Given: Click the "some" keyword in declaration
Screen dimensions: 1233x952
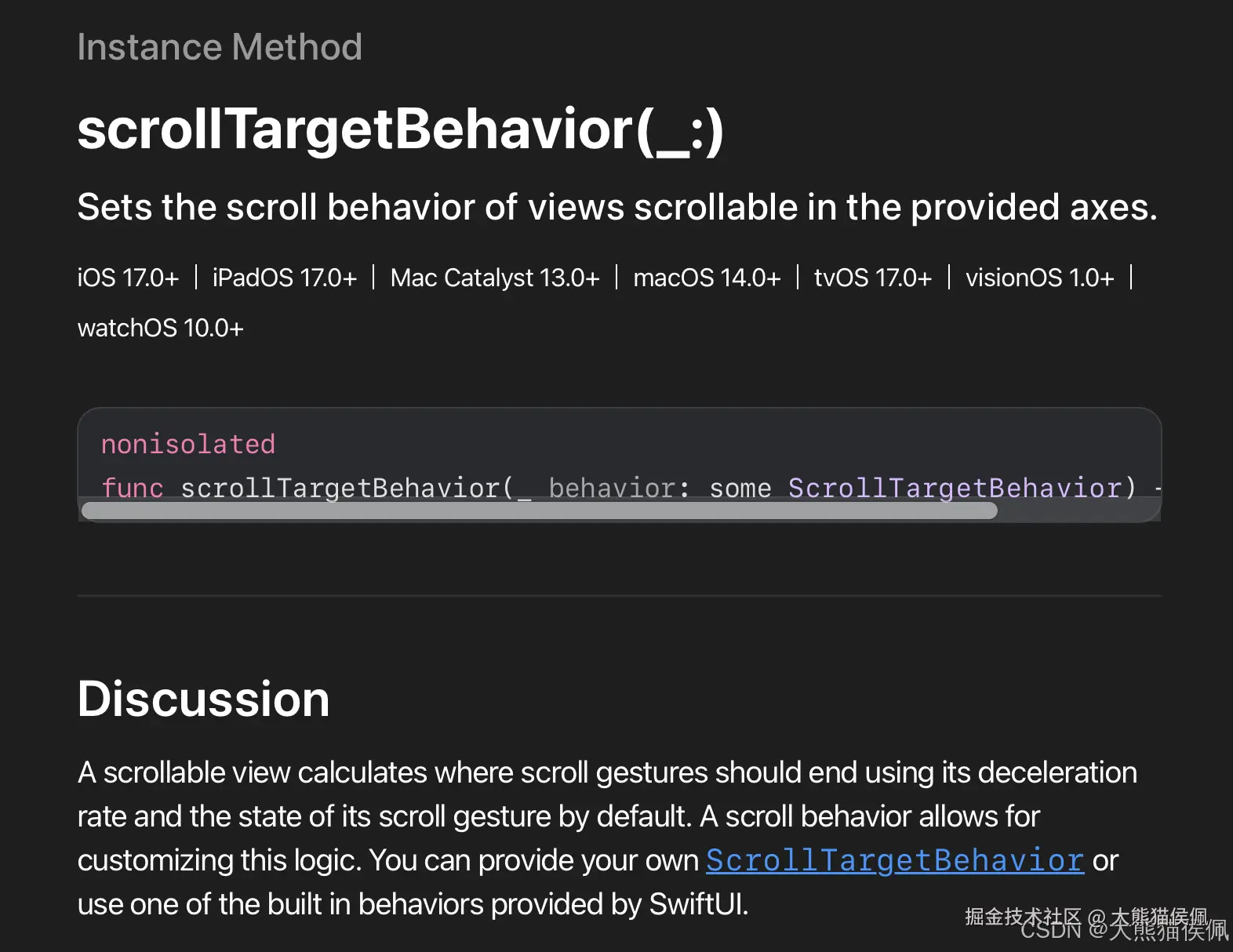Looking at the screenshot, I should click(x=740, y=488).
